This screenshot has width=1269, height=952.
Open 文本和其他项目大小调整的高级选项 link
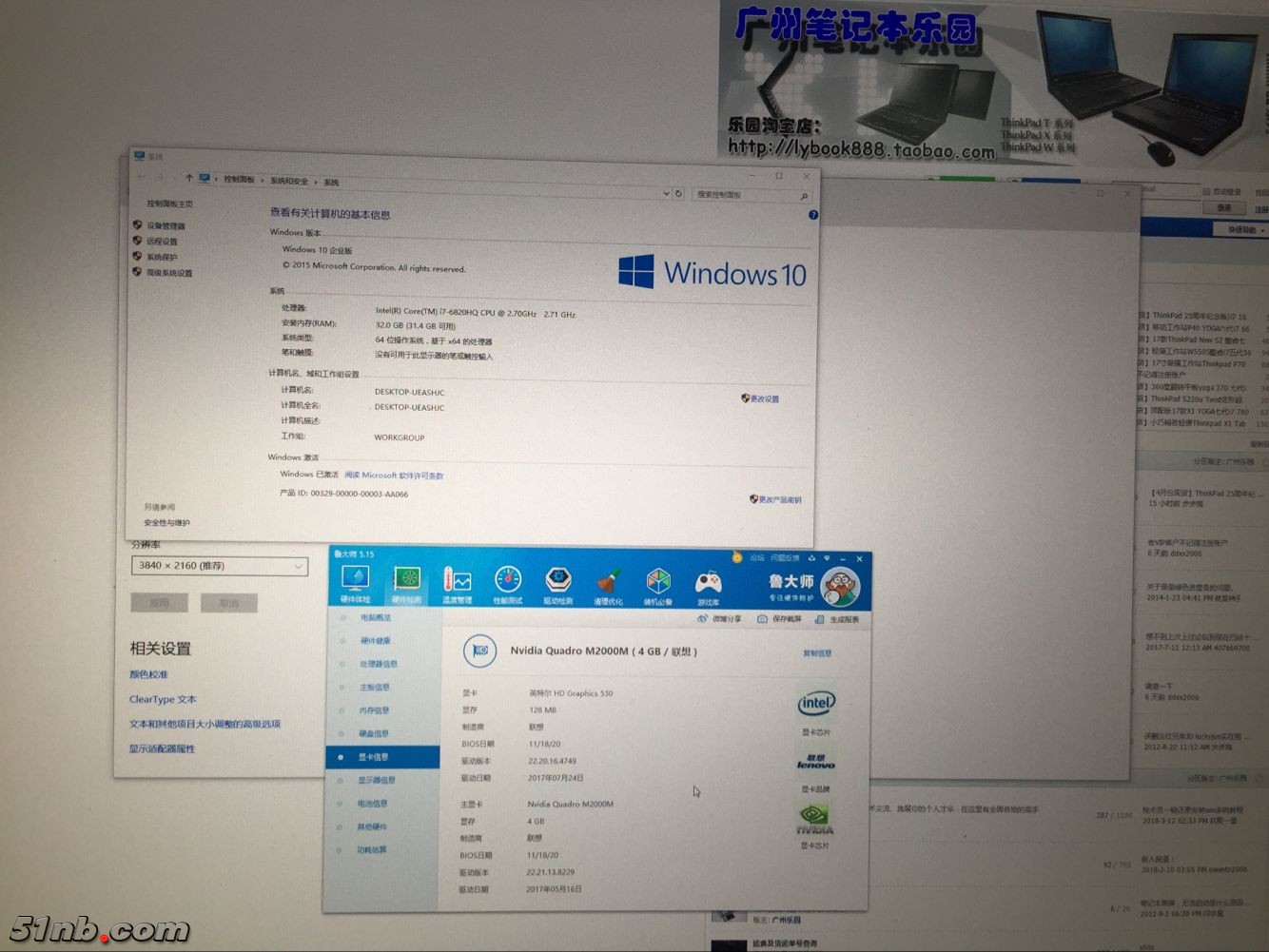[205, 724]
